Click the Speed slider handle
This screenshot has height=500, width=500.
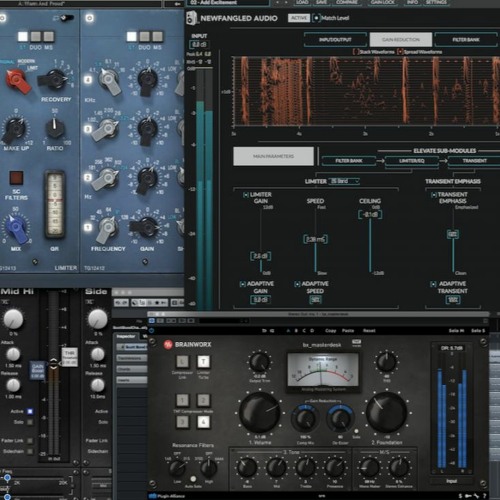pos(315,239)
